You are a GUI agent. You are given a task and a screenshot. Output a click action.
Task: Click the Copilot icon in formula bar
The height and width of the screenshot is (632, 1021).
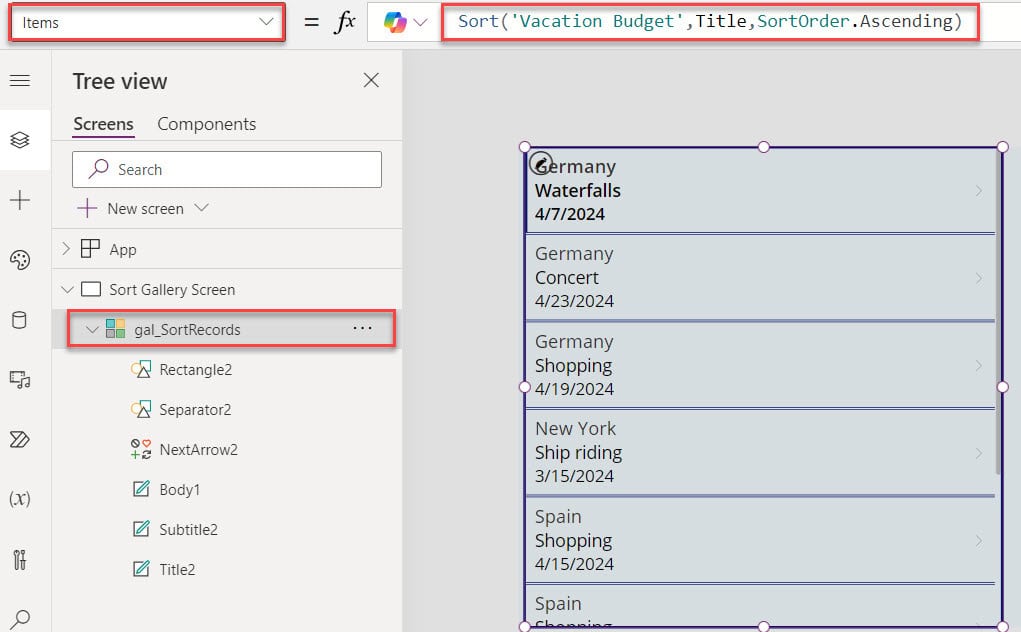click(x=395, y=22)
